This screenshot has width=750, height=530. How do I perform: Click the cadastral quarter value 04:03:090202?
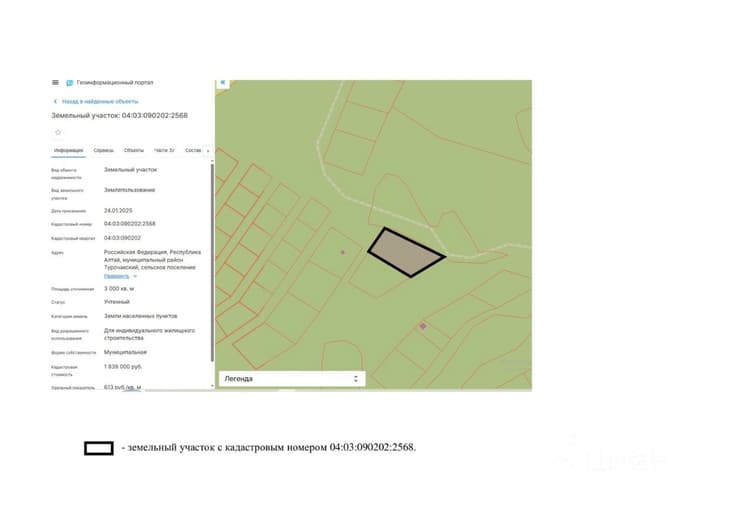tap(122, 238)
